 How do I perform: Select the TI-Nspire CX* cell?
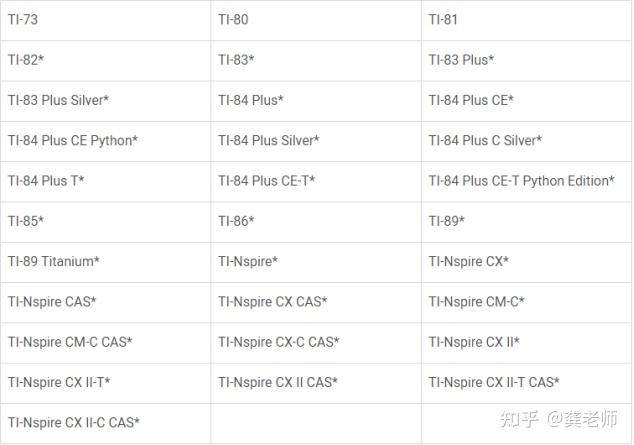coord(526,262)
